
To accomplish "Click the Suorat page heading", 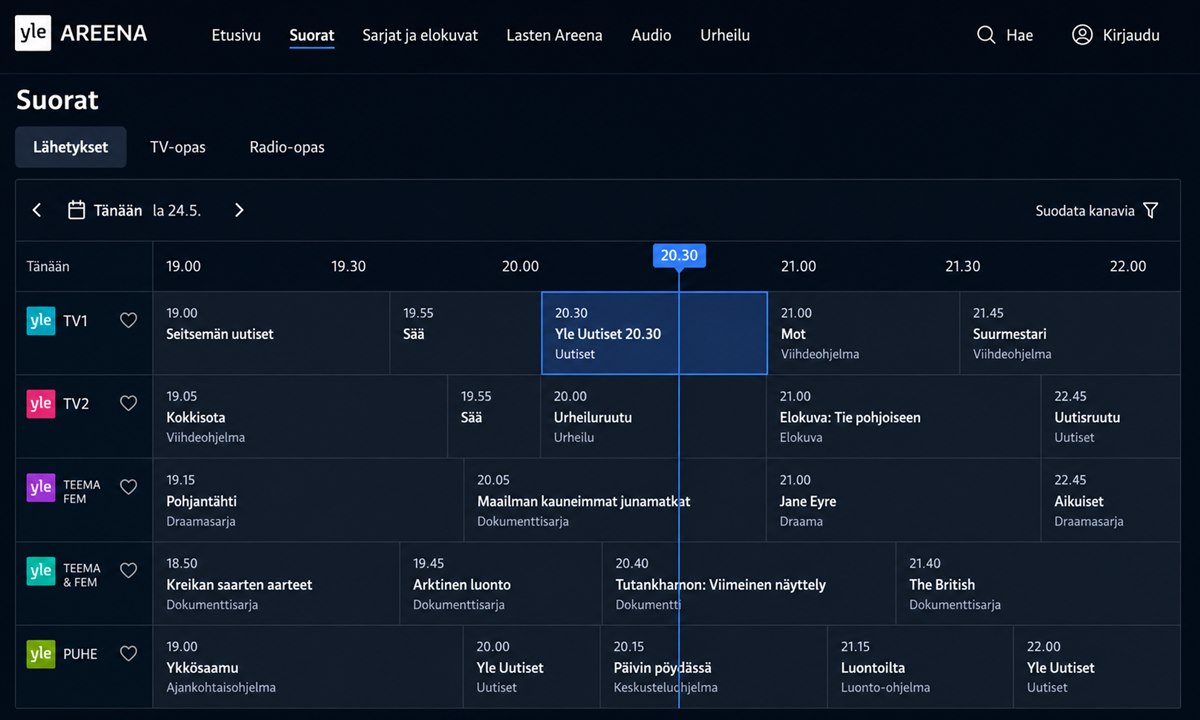I will 57,100.
